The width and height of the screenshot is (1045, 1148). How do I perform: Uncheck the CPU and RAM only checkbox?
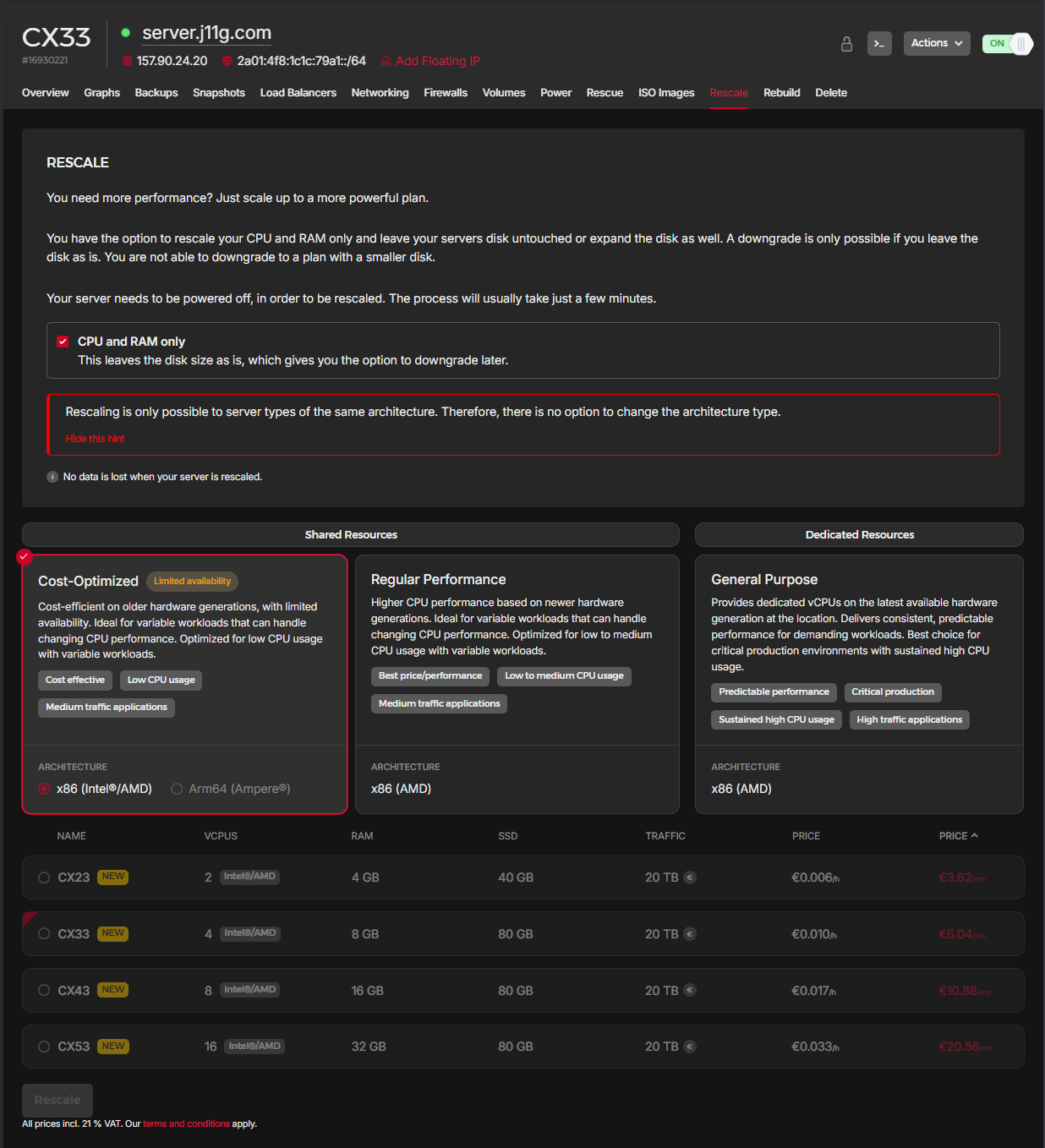[63, 342]
